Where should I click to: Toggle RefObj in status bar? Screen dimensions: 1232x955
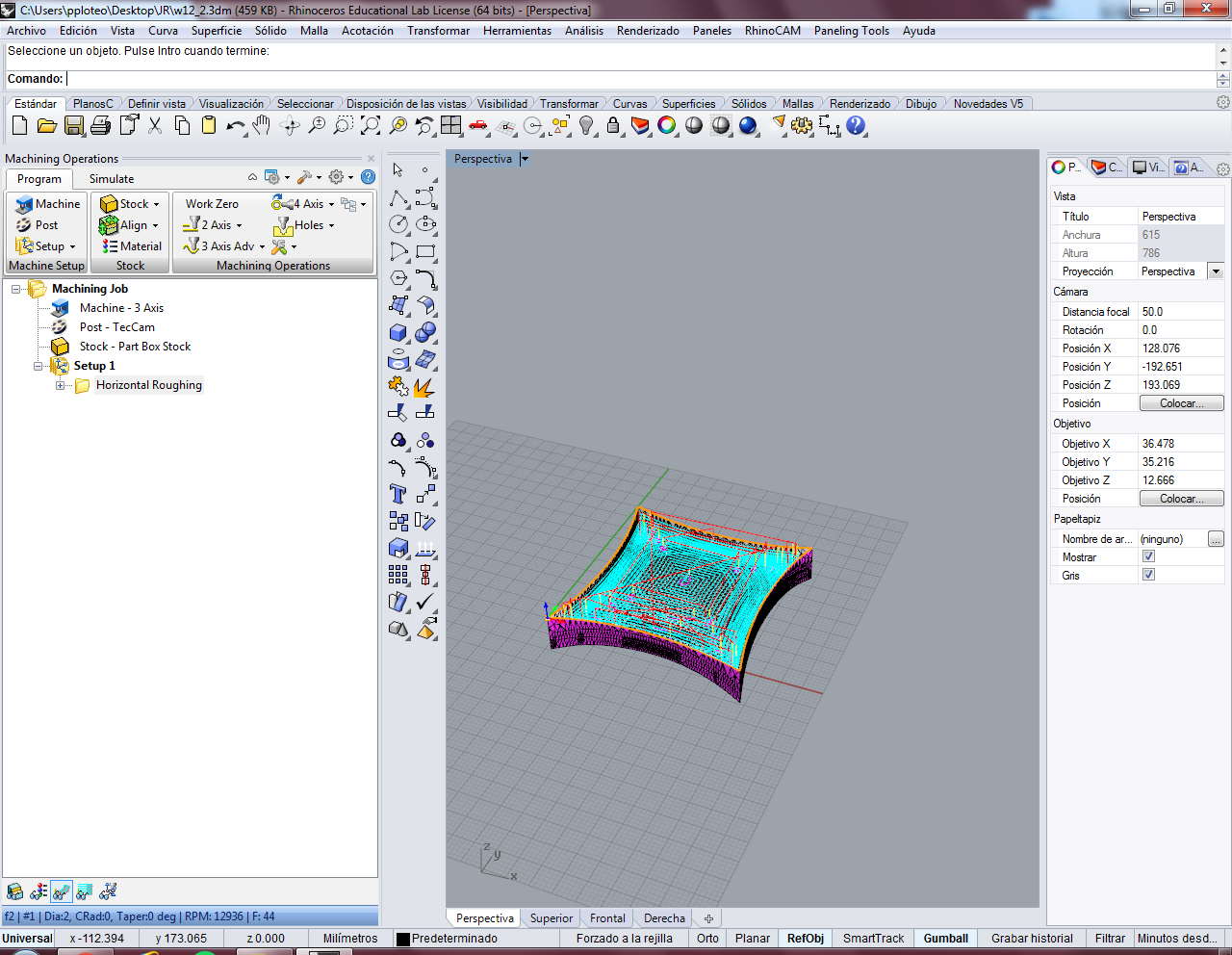point(806,939)
